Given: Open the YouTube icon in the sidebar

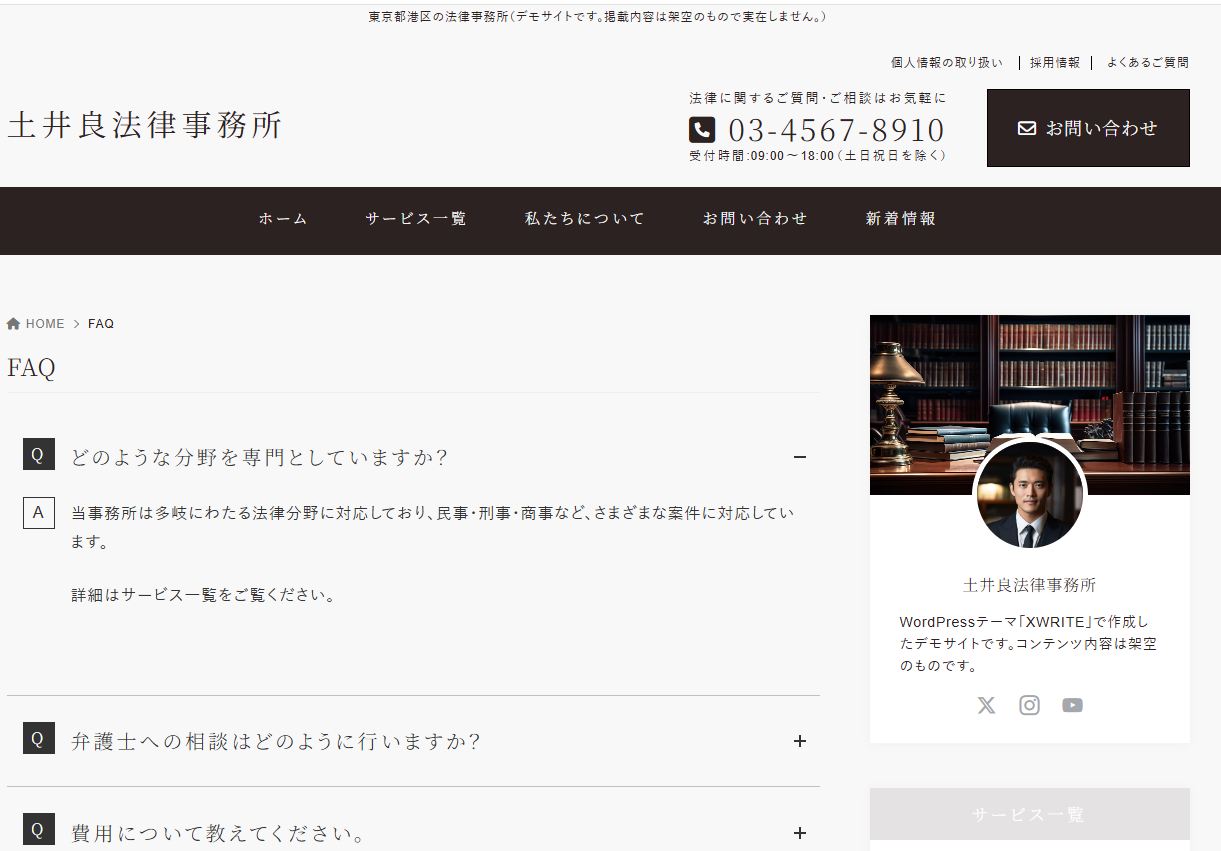Looking at the screenshot, I should [x=1072, y=705].
